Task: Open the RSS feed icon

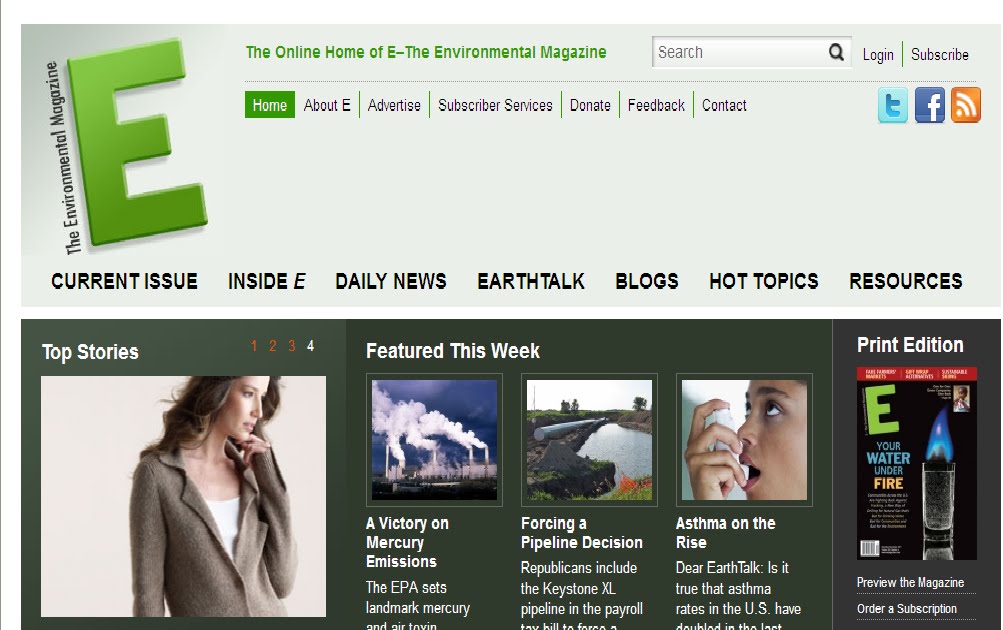Action: pyautogui.click(x=966, y=105)
